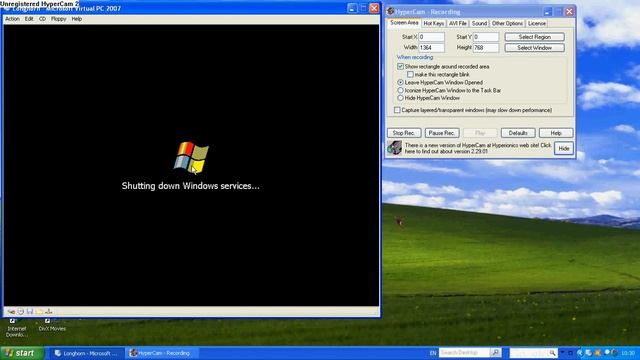This screenshot has height=360, width=640.
Task: Minimize the HyperCam window
Action: pyautogui.click(x=547, y=12)
